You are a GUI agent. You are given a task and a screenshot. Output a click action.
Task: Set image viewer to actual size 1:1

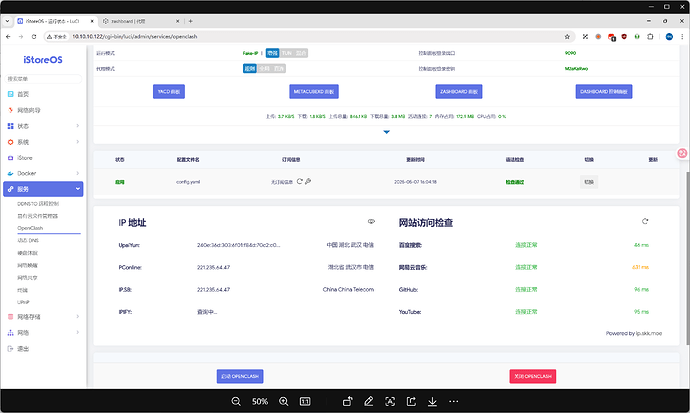coord(305,401)
